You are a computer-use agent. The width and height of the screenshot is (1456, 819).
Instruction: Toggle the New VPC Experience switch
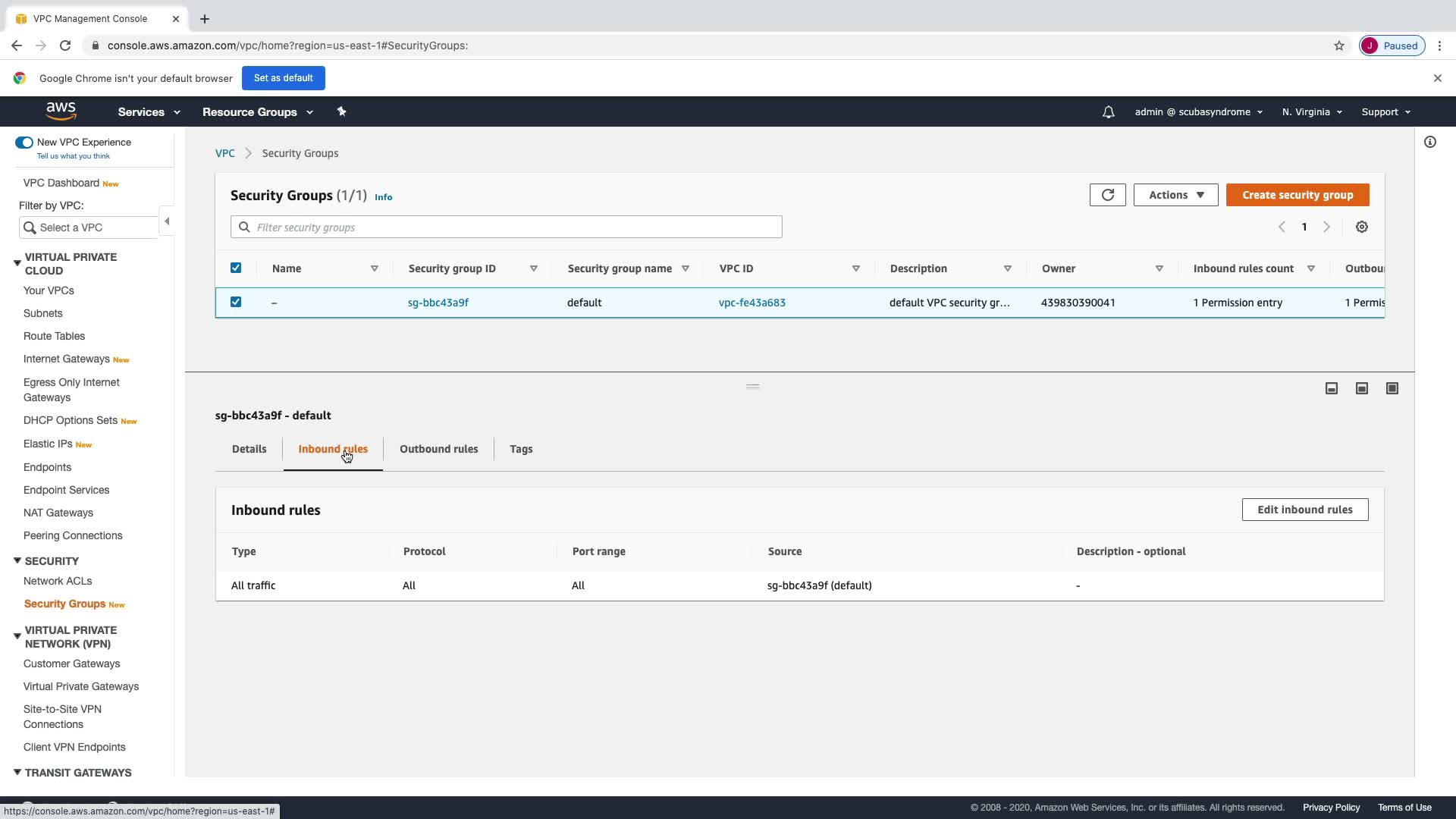pyautogui.click(x=24, y=143)
